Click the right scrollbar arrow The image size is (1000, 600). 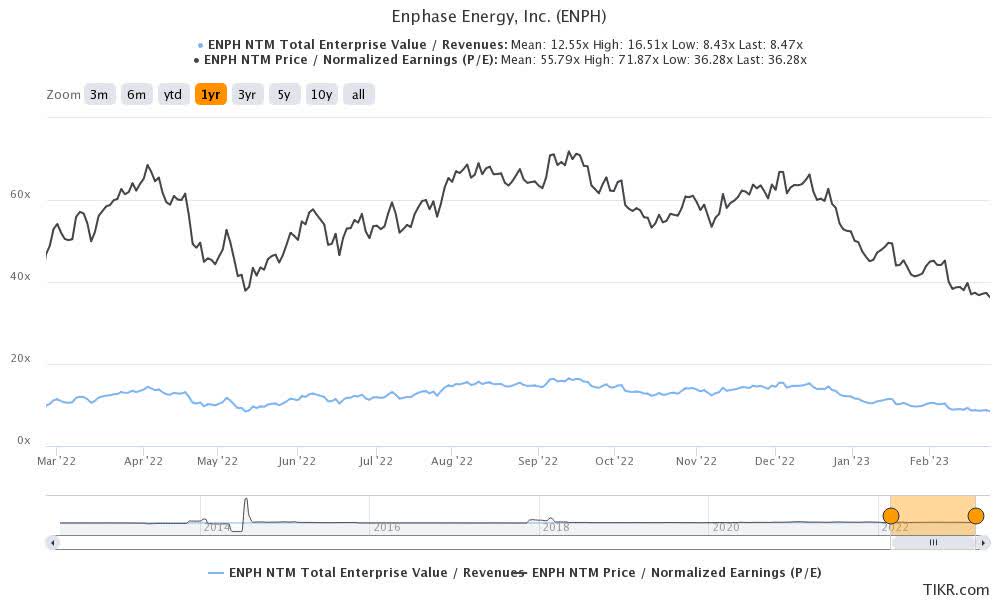pyautogui.click(x=984, y=543)
